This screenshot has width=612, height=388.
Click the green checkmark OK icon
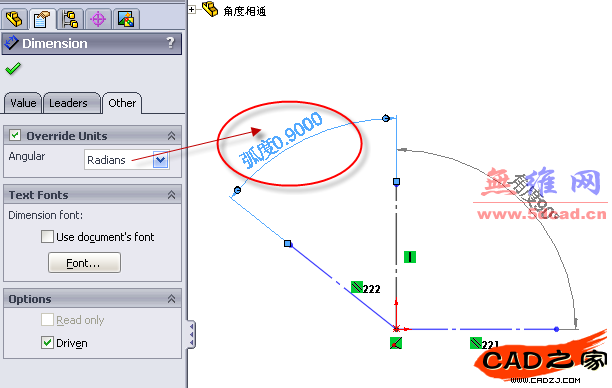tap(13, 69)
